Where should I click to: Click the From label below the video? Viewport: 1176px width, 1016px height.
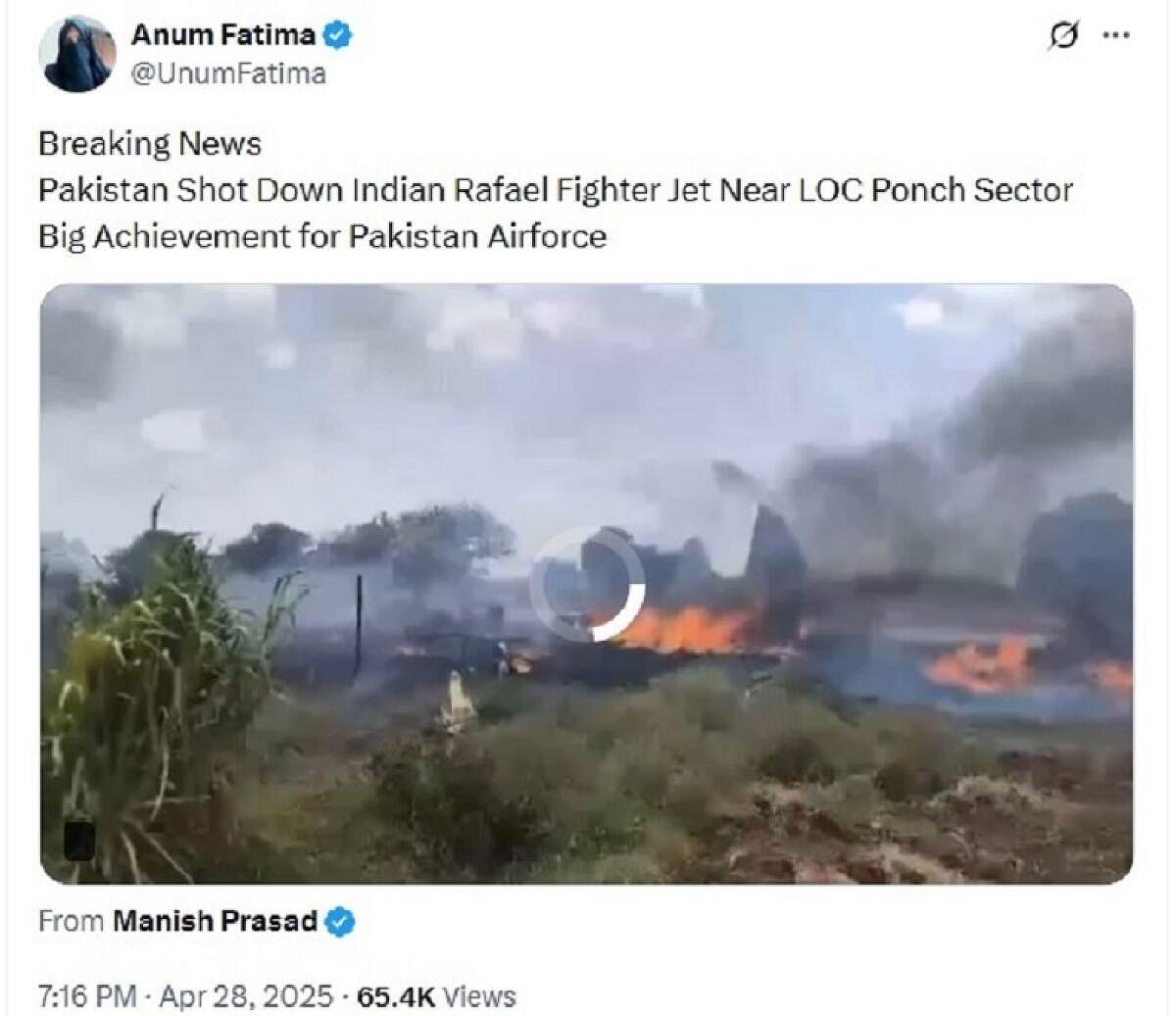(72, 921)
